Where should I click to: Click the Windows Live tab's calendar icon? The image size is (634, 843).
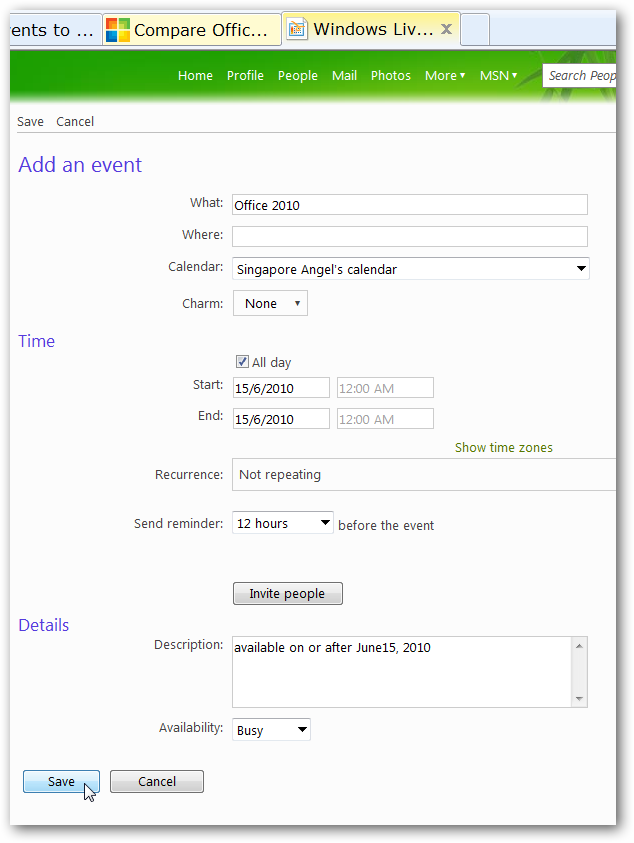pos(296,29)
